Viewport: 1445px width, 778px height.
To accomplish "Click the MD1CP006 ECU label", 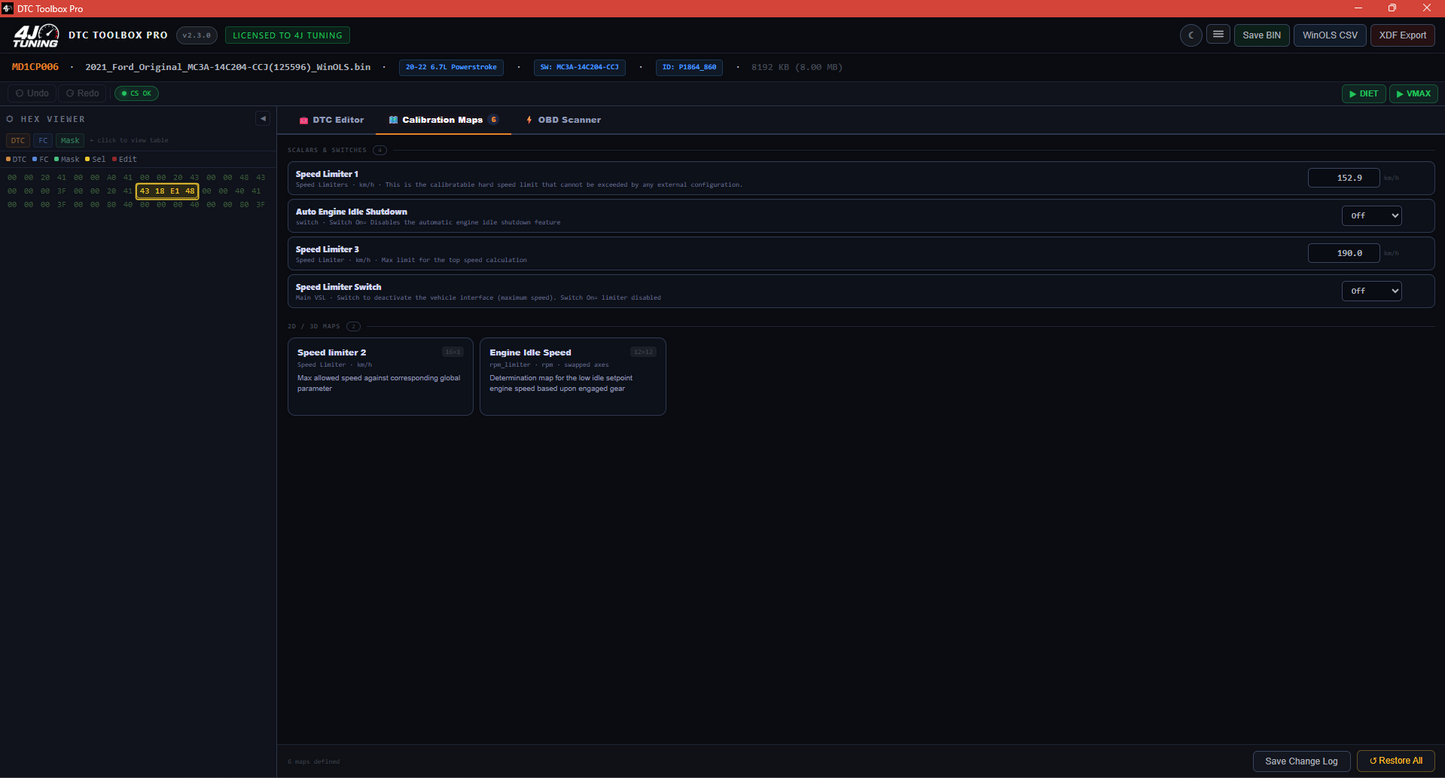I will [x=35, y=67].
